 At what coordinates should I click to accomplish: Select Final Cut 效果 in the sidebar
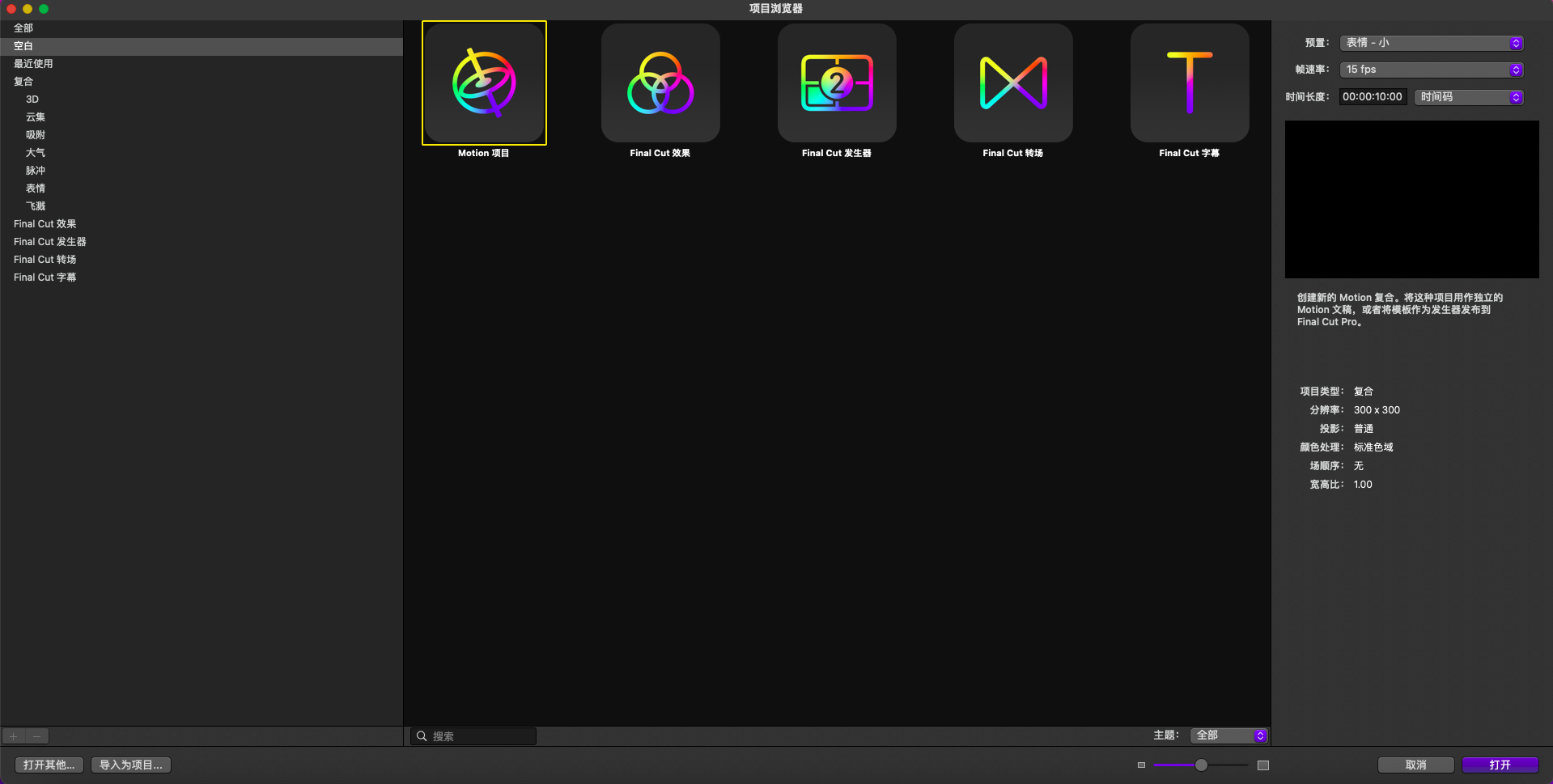pos(202,224)
